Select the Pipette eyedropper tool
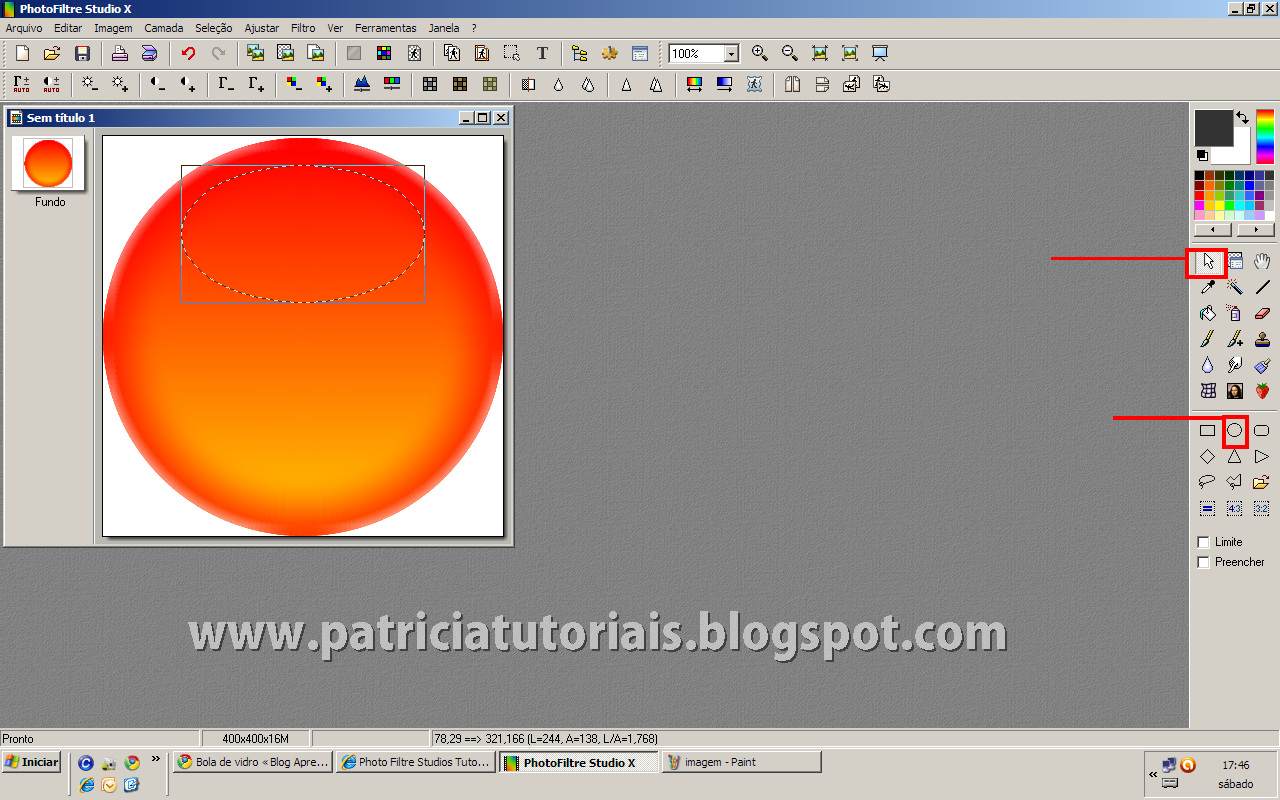1280x800 pixels. (x=1208, y=287)
